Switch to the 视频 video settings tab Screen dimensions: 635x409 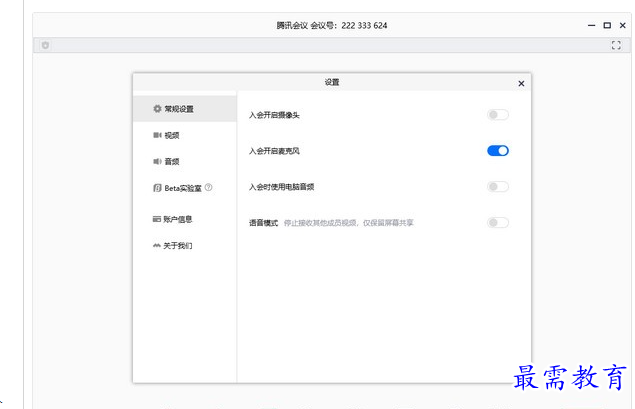pyautogui.click(x=185, y=135)
